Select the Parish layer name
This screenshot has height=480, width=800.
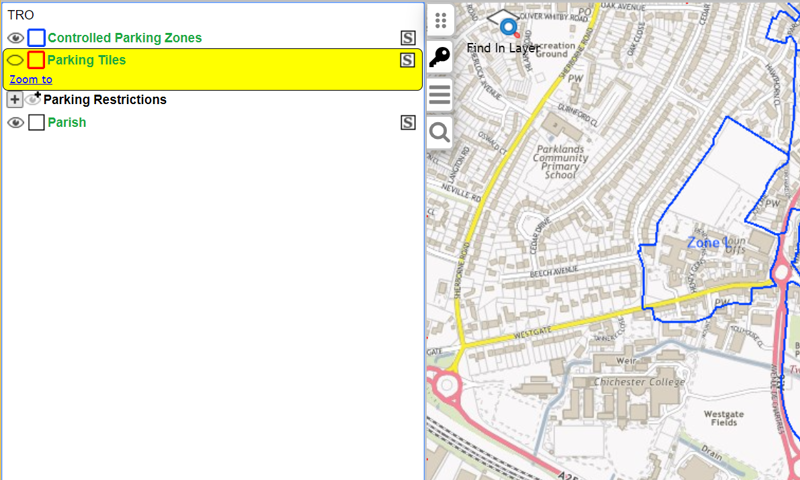click(66, 123)
